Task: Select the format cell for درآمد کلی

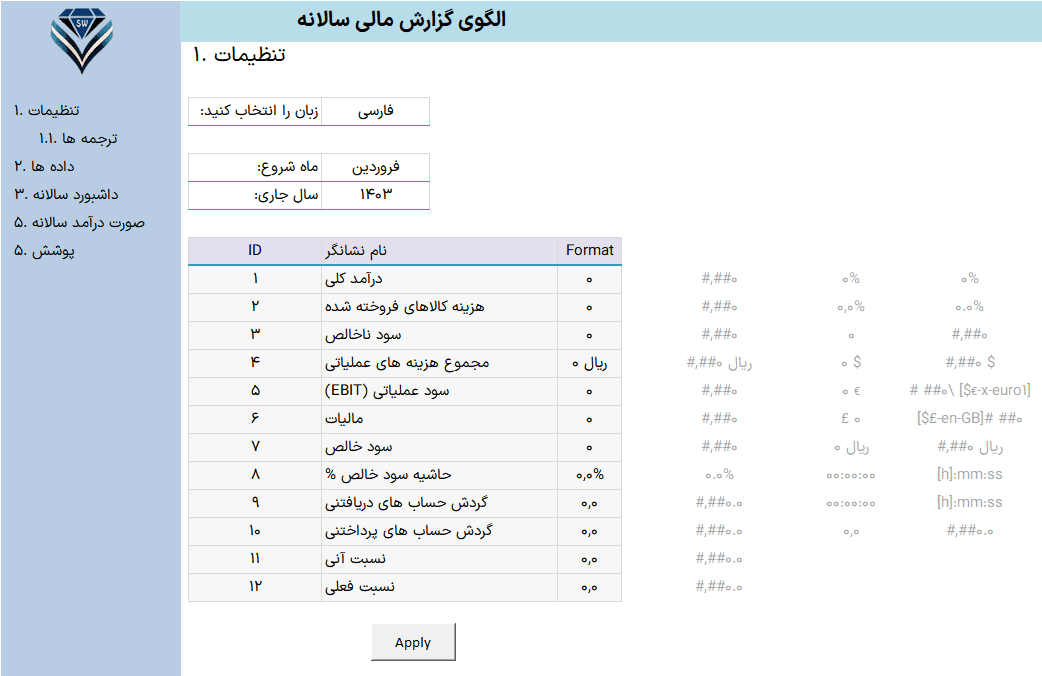Action: coord(589,279)
